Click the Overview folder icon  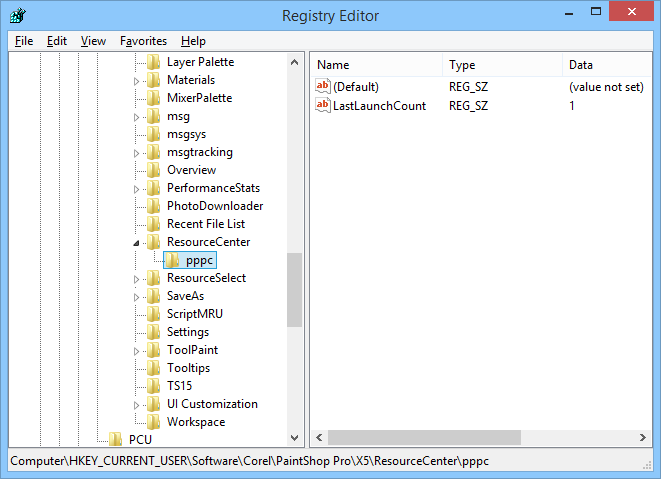[153, 170]
